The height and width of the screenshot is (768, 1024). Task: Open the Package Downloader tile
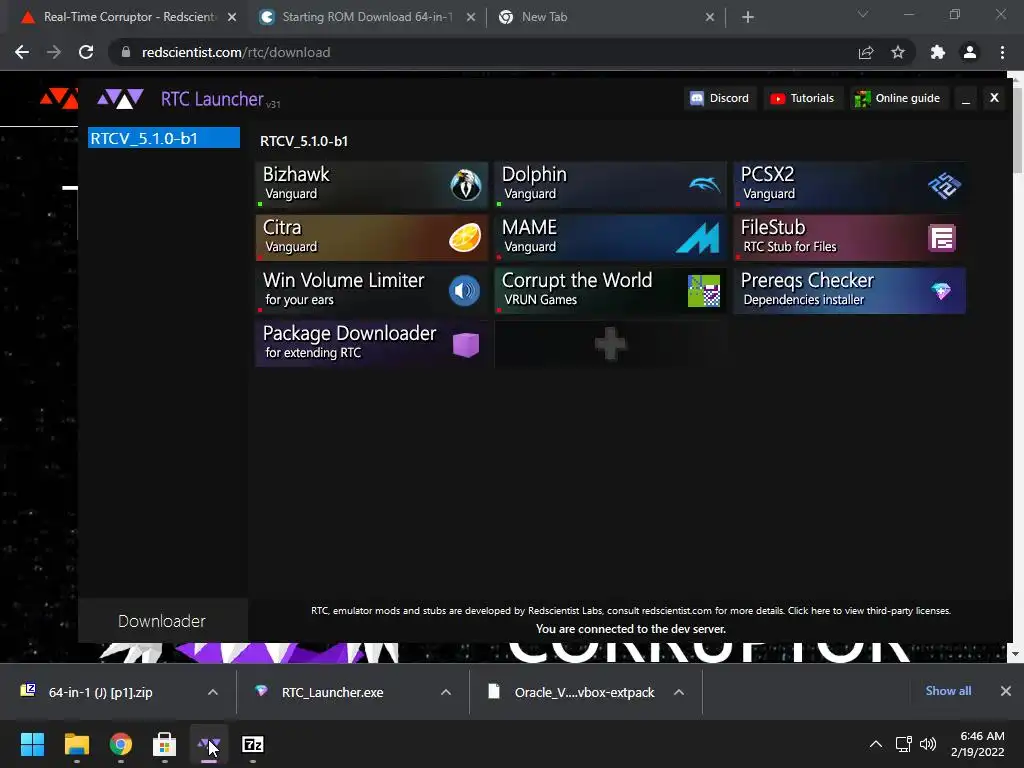pyautogui.click(x=372, y=344)
